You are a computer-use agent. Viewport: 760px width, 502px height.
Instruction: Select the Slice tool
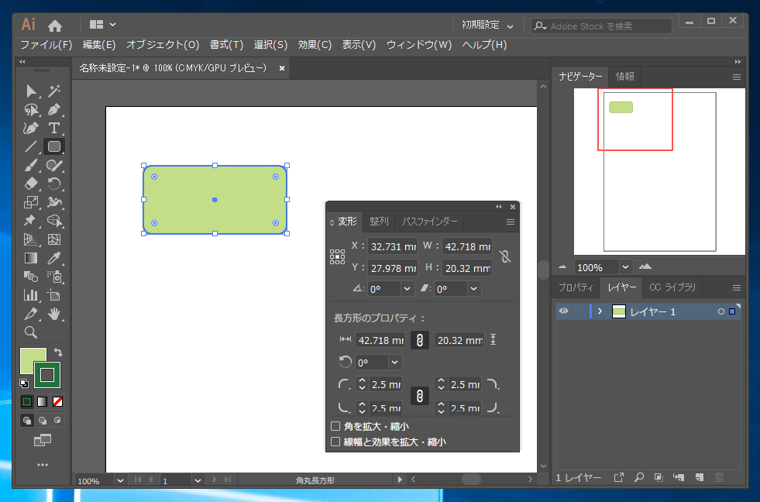31,314
